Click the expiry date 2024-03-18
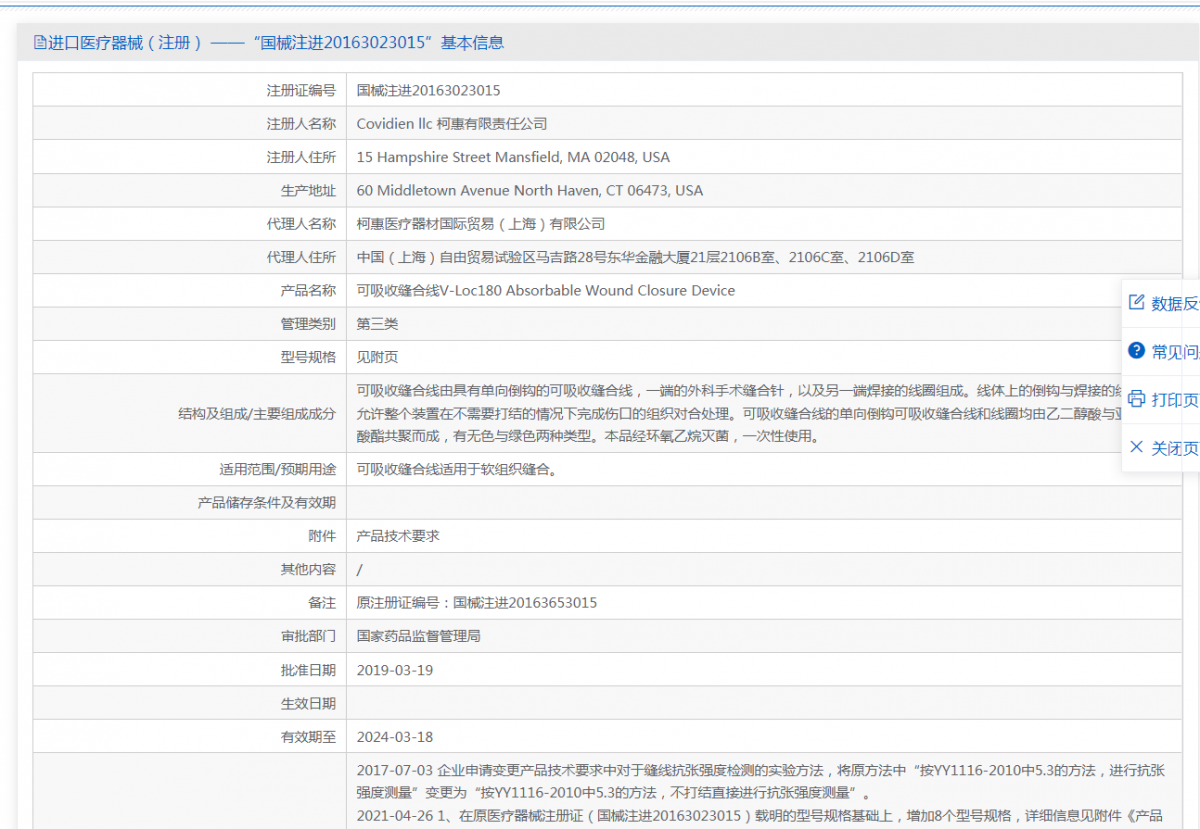The width and height of the screenshot is (1200, 829). coord(395,737)
